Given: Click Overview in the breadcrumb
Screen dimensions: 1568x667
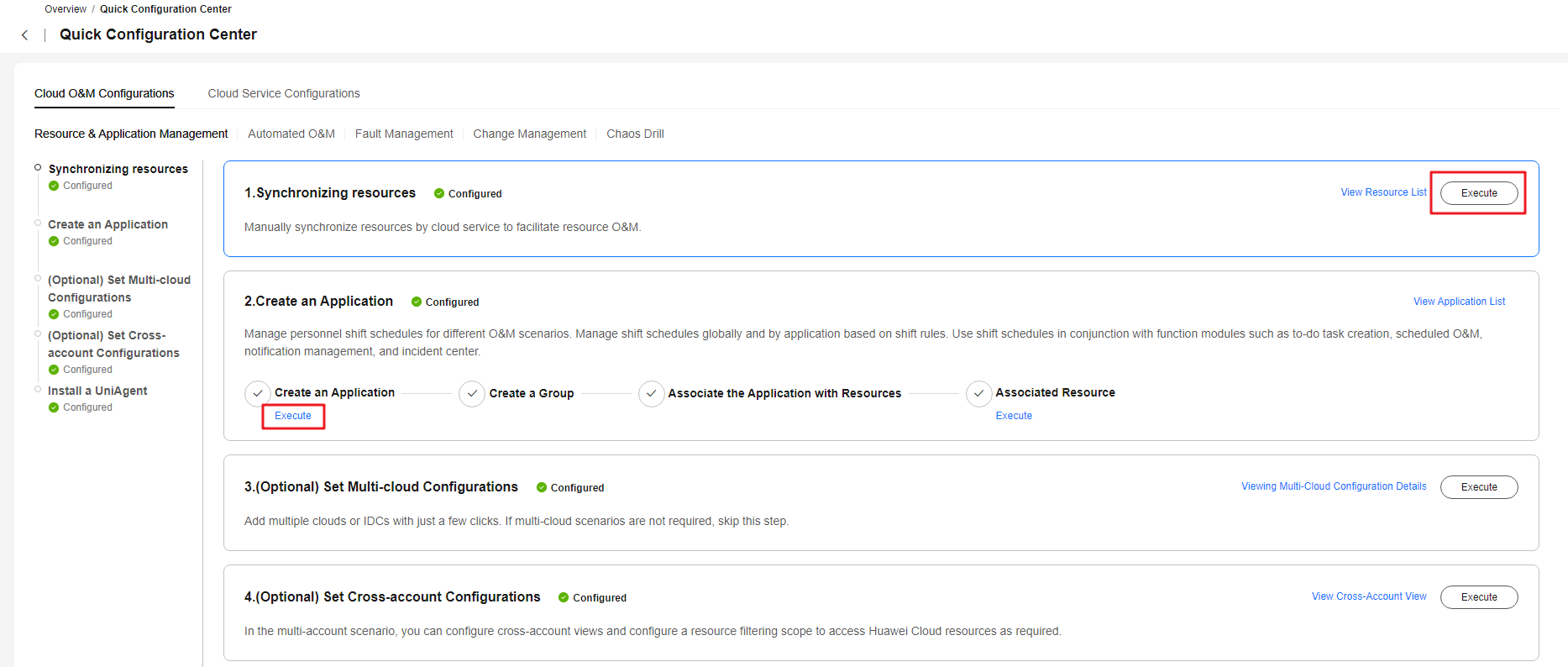Looking at the screenshot, I should pyautogui.click(x=66, y=9).
